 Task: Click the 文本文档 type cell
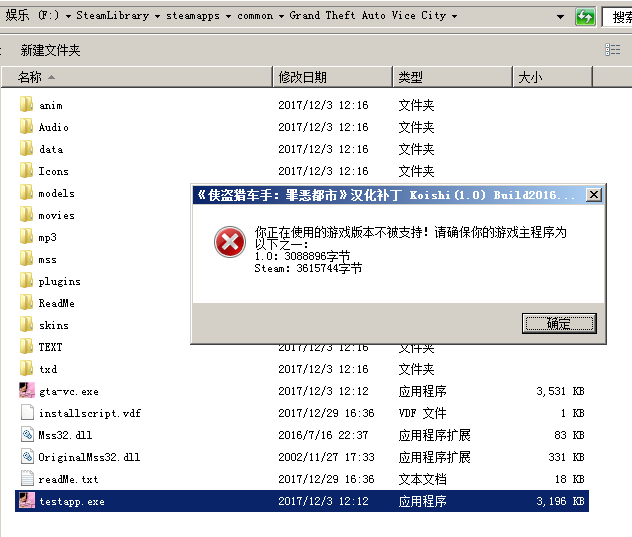[x=422, y=479]
